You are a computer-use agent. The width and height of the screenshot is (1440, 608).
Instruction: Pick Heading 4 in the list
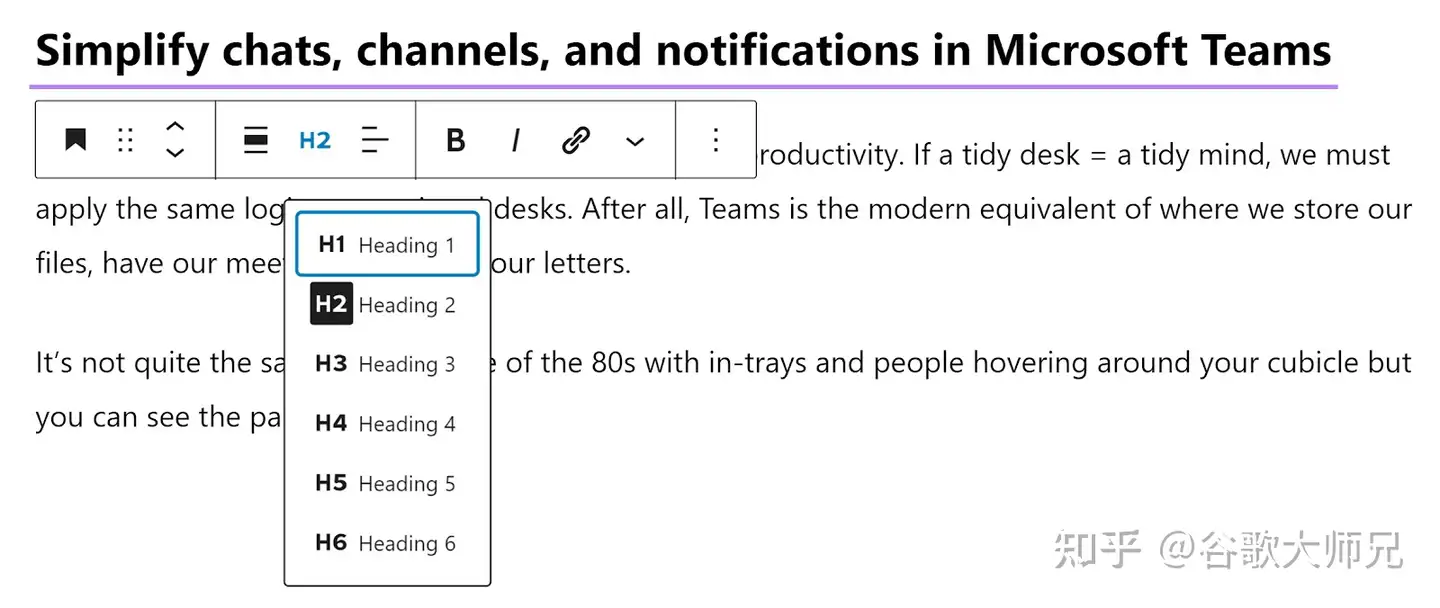[x=387, y=424]
